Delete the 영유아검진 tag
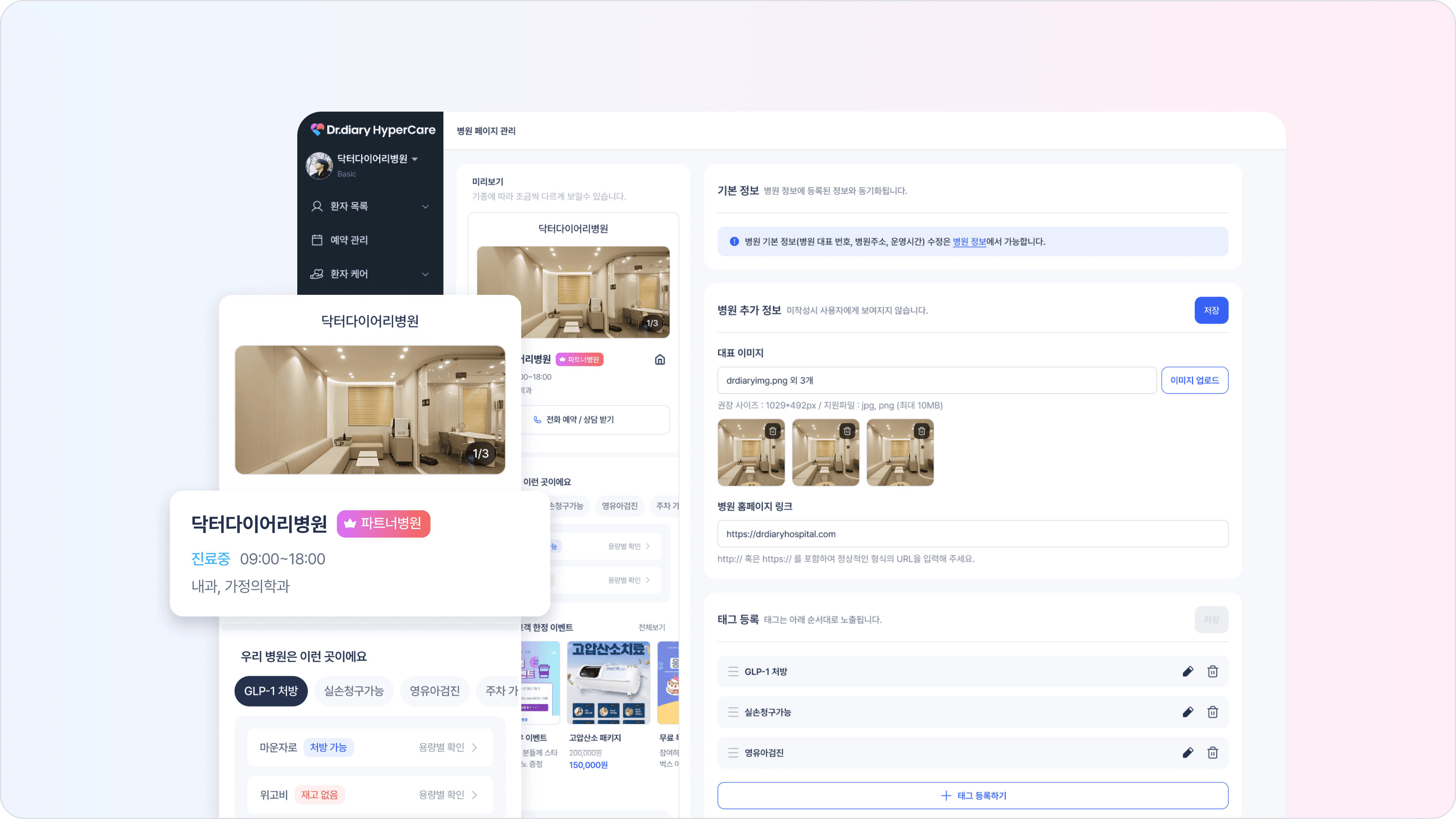The height and width of the screenshot is (819, 1456). click(x=1213, y=753)
